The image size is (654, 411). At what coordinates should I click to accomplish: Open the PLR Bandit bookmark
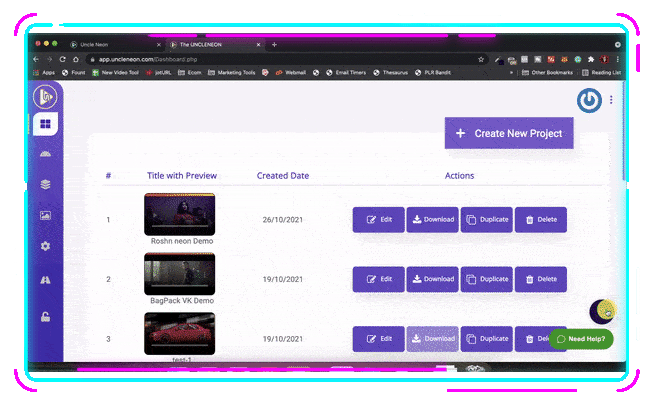tap(433, 73)
